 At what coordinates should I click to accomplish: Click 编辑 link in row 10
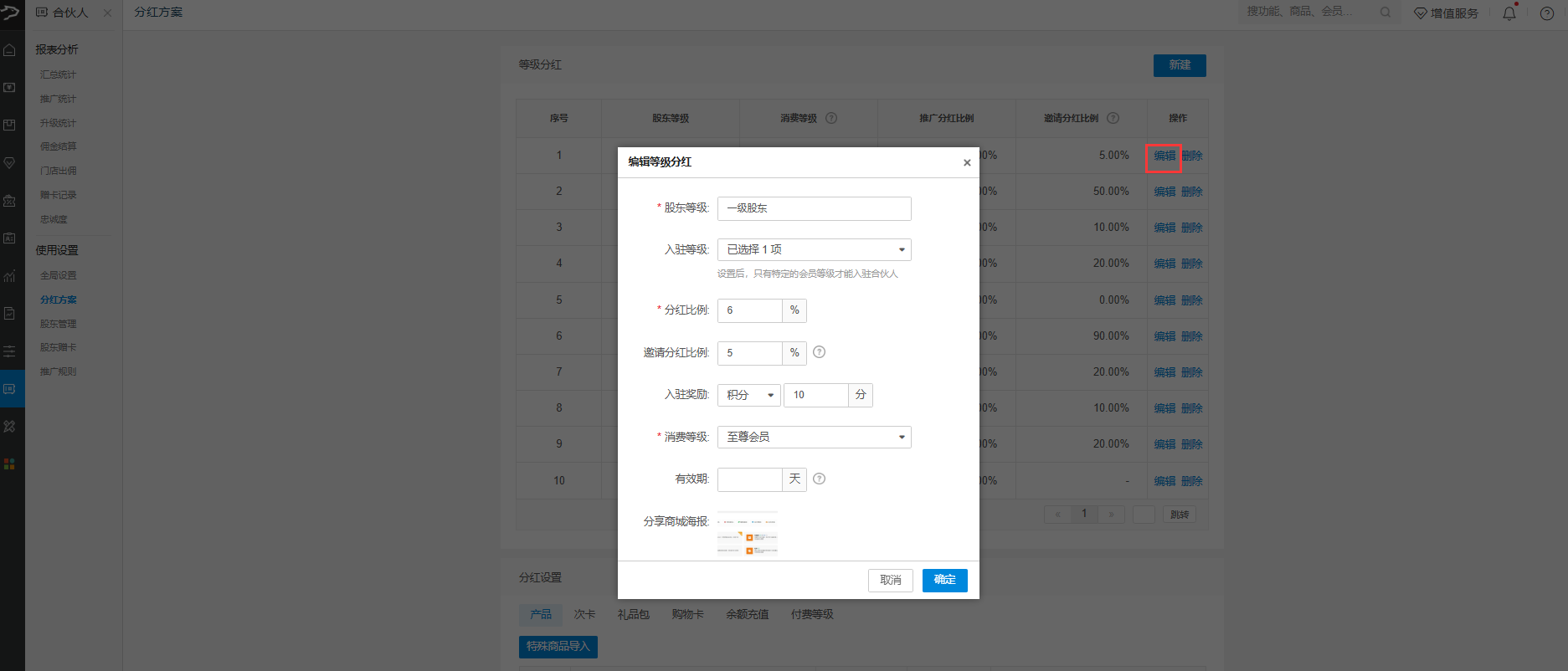pos(1164,481)
